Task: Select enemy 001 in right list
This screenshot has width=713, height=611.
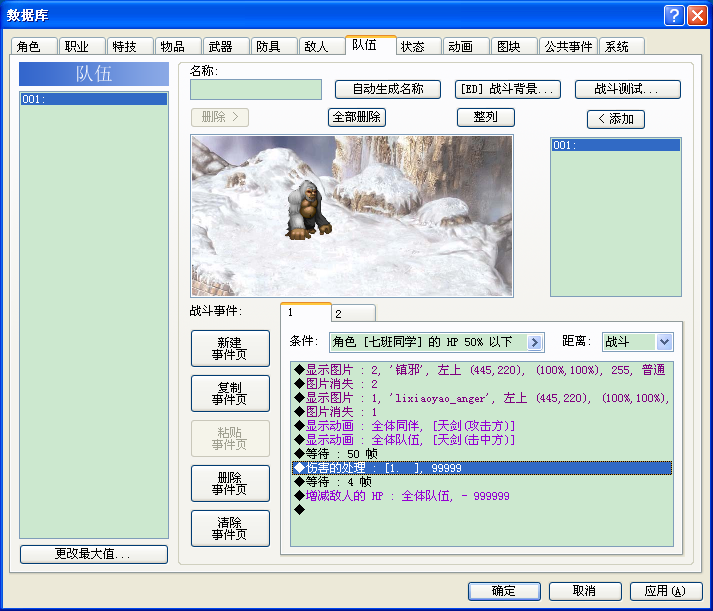Action: 616,145
